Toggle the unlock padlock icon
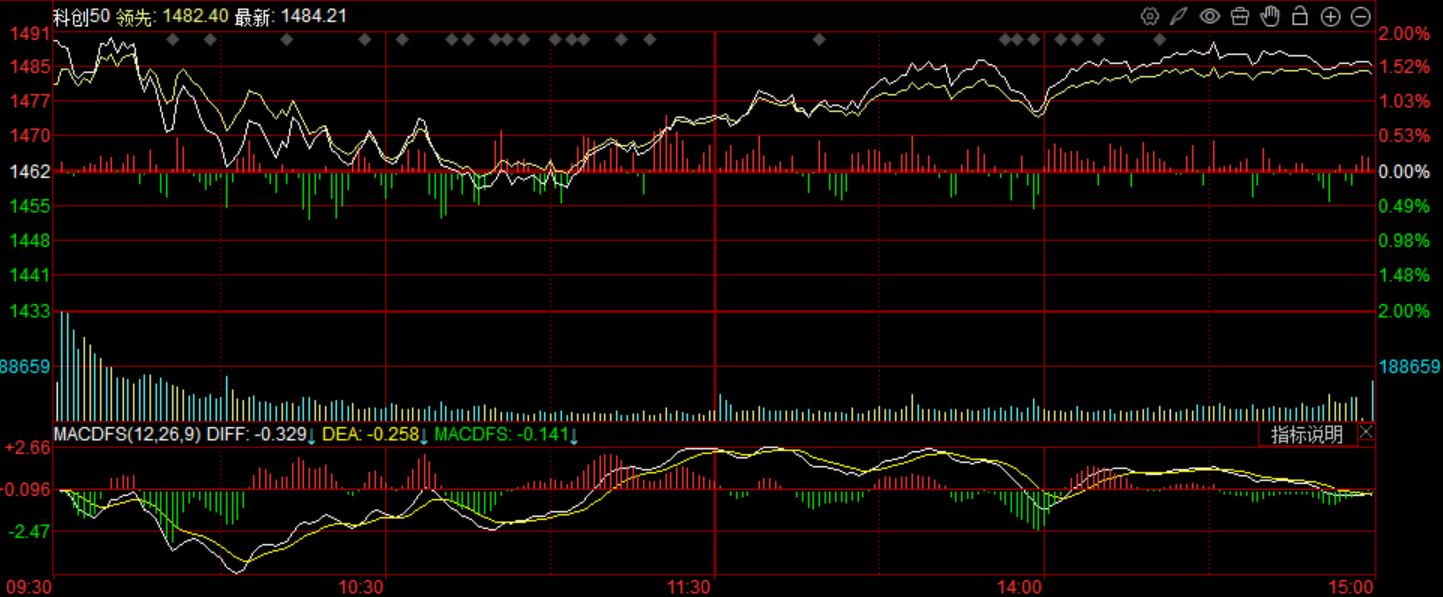Image resolution: width=1443 pixels, height=597 pixels. [1300, 16]
